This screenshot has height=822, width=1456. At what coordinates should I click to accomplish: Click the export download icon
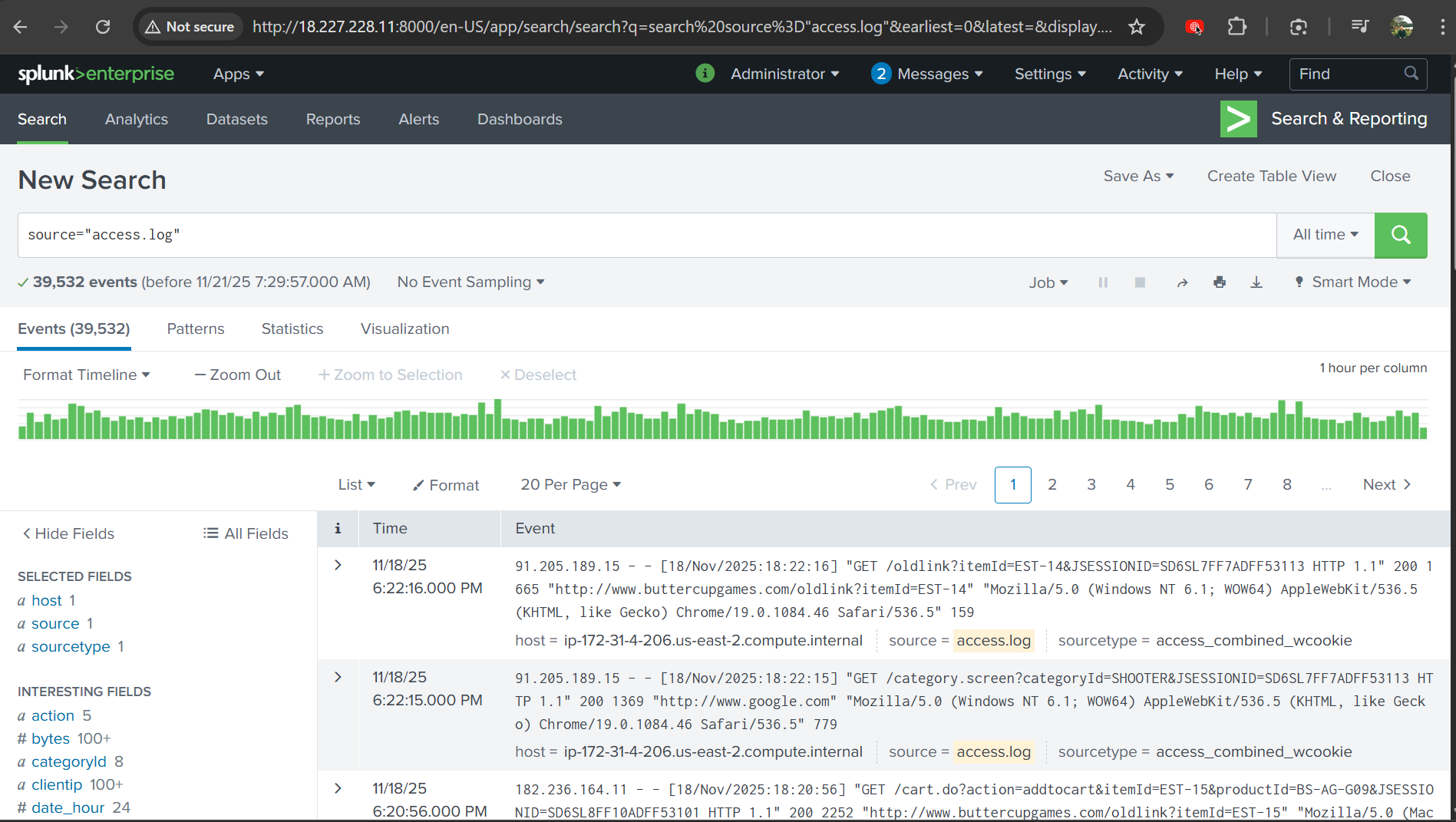[1256, 282]
